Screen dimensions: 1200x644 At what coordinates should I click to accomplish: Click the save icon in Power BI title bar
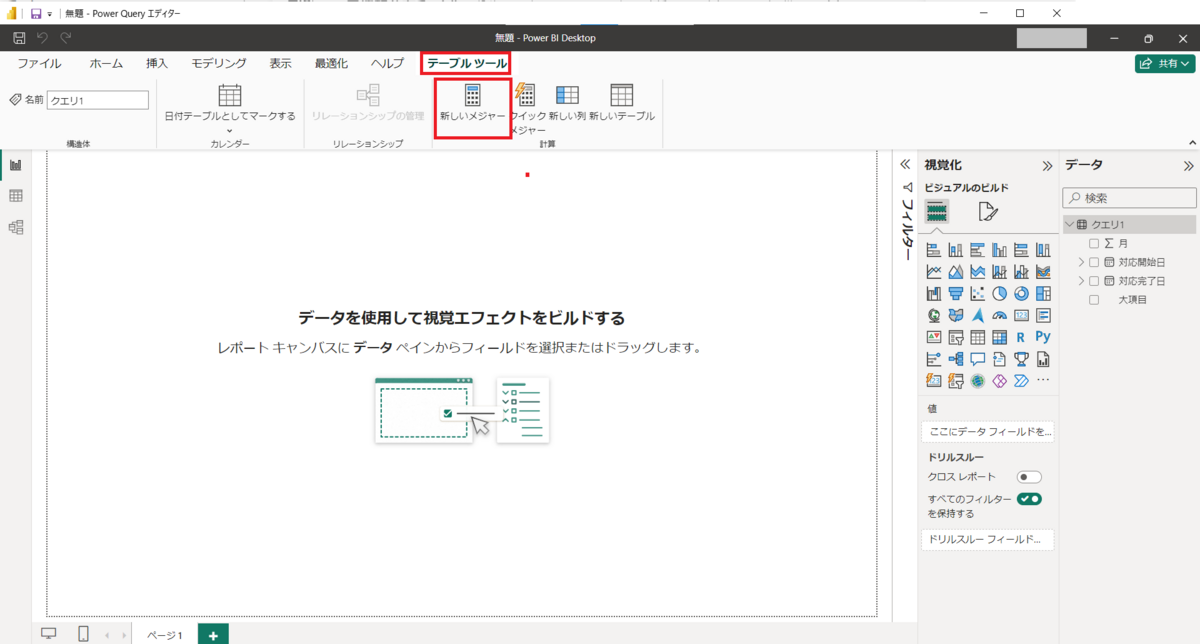point(19,38)
